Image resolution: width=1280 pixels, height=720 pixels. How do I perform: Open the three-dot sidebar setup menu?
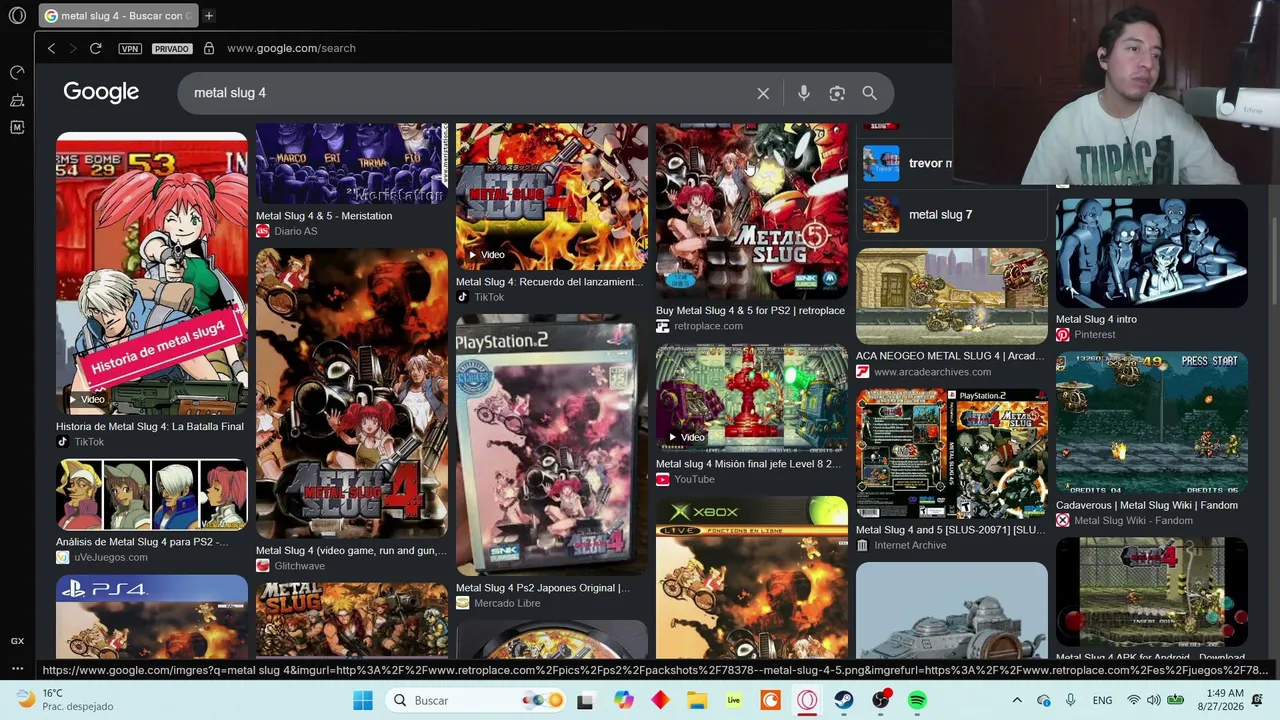point(17,668)
